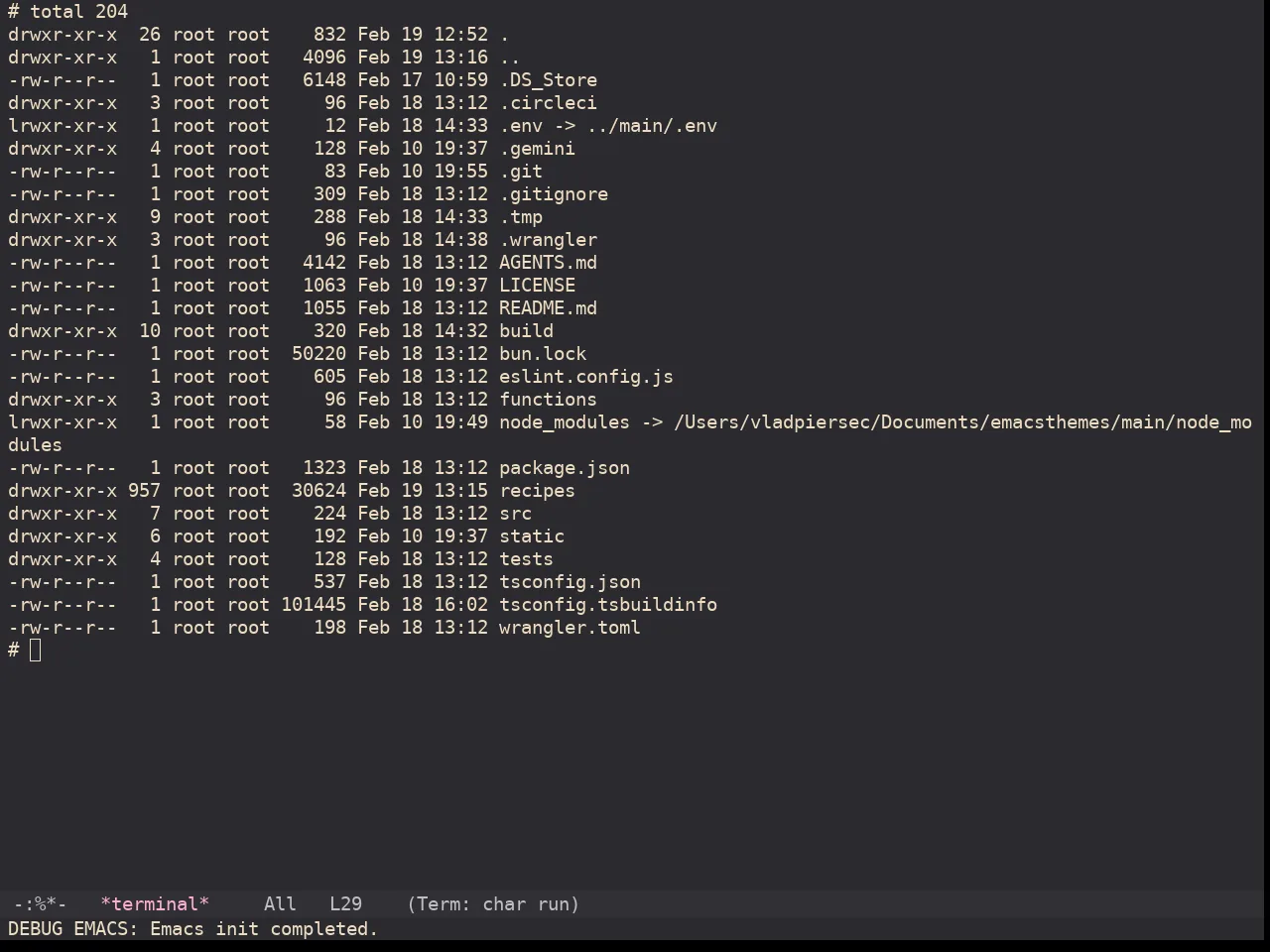The width and height of the screenshot is (1270, 952).
Task: Click the mode line modification status indicator
Action: [x=40, y=904]
